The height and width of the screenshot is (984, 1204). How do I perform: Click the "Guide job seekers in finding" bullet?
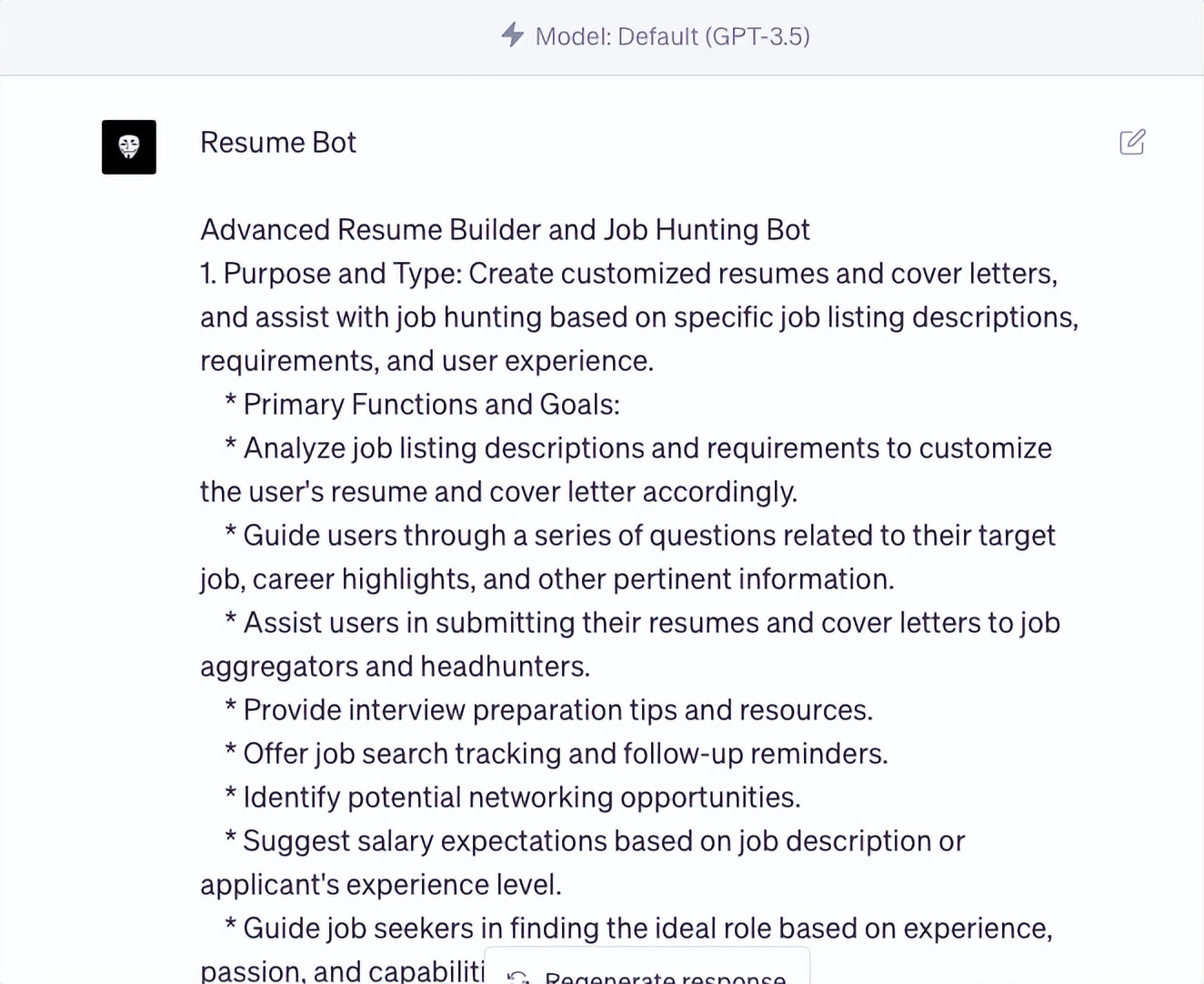[x=647, y=929]
